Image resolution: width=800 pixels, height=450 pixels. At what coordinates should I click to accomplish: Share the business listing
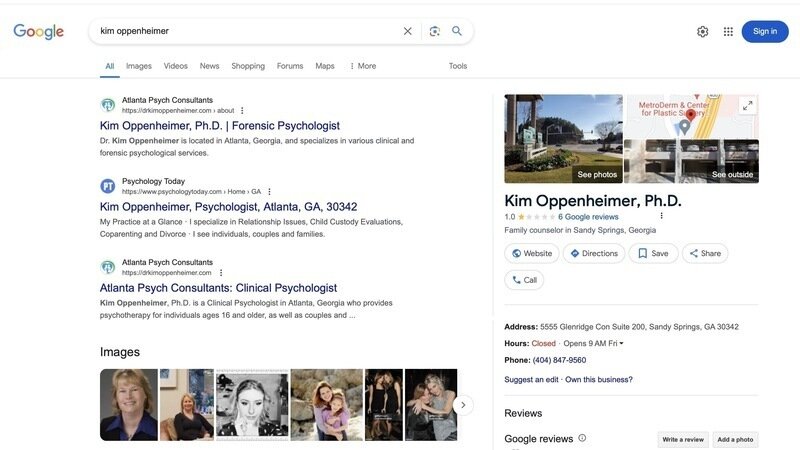point(705,253)
